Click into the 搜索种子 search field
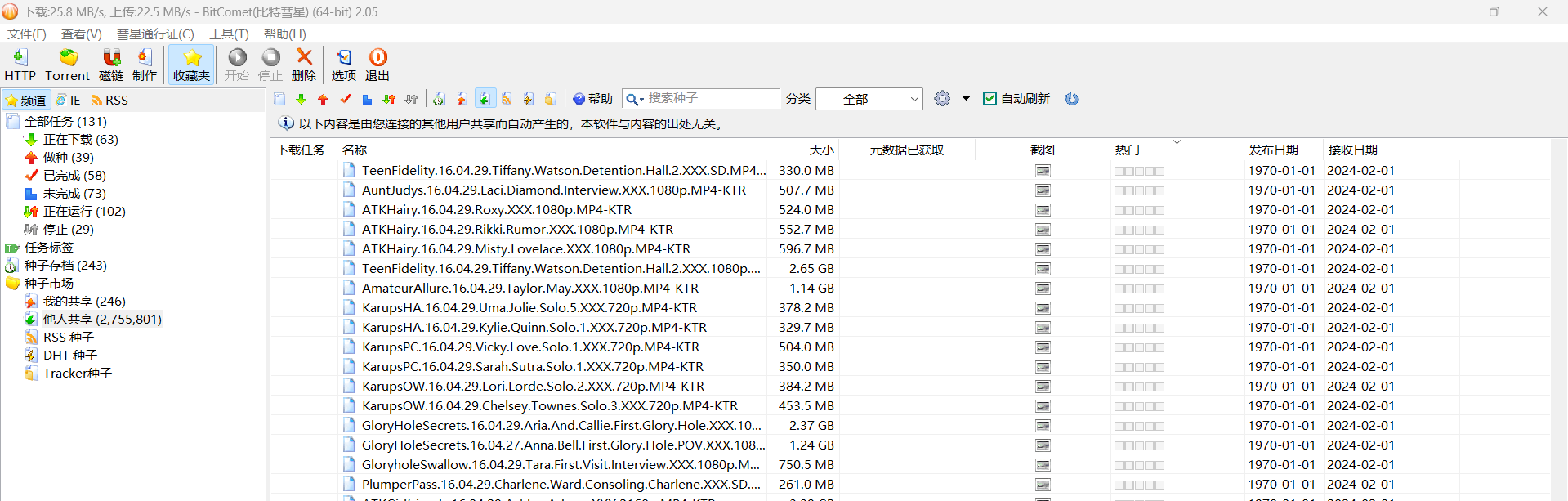 tap(713, 98)
